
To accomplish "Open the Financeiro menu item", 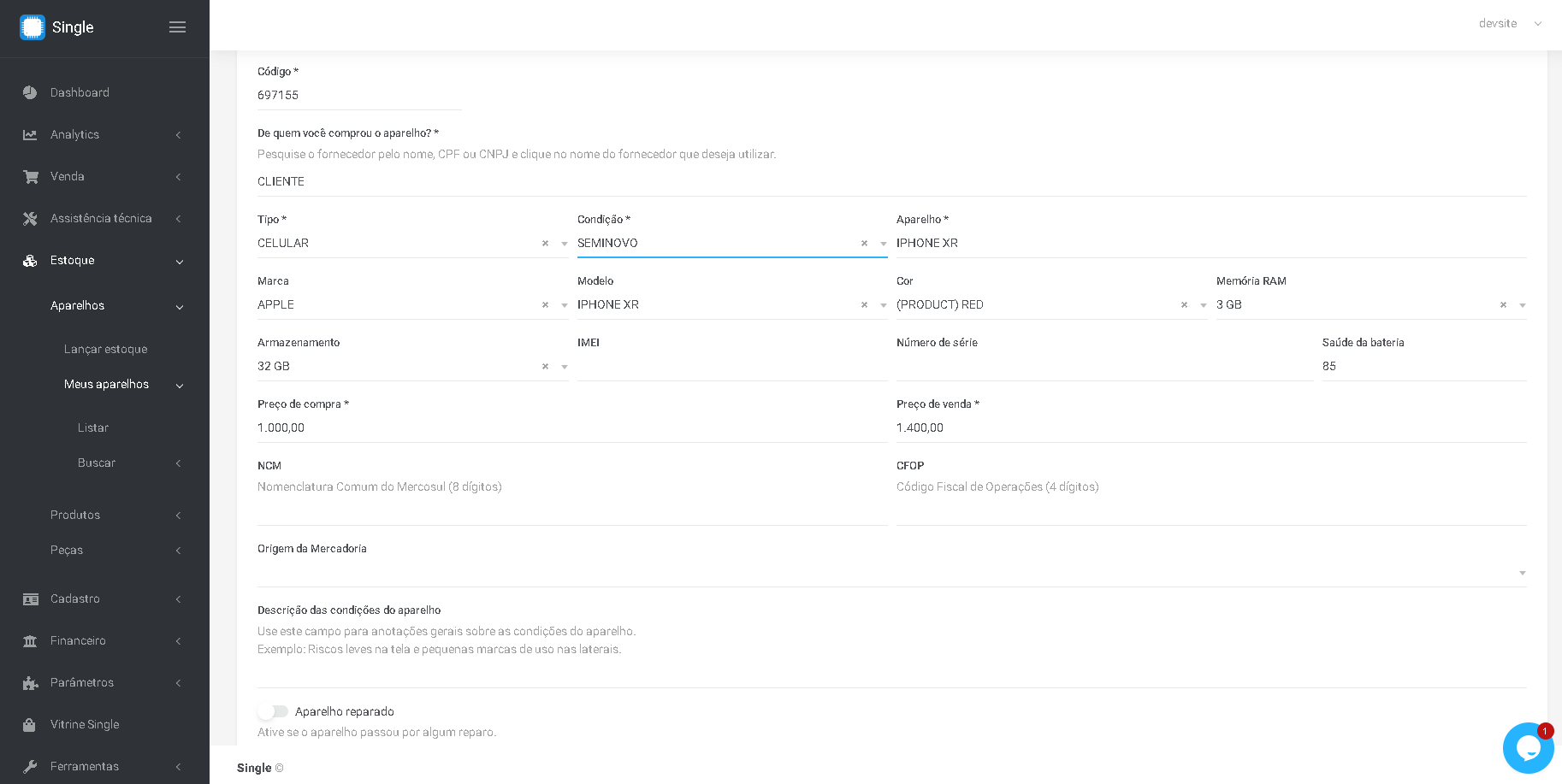I will [x=78, y=640].
